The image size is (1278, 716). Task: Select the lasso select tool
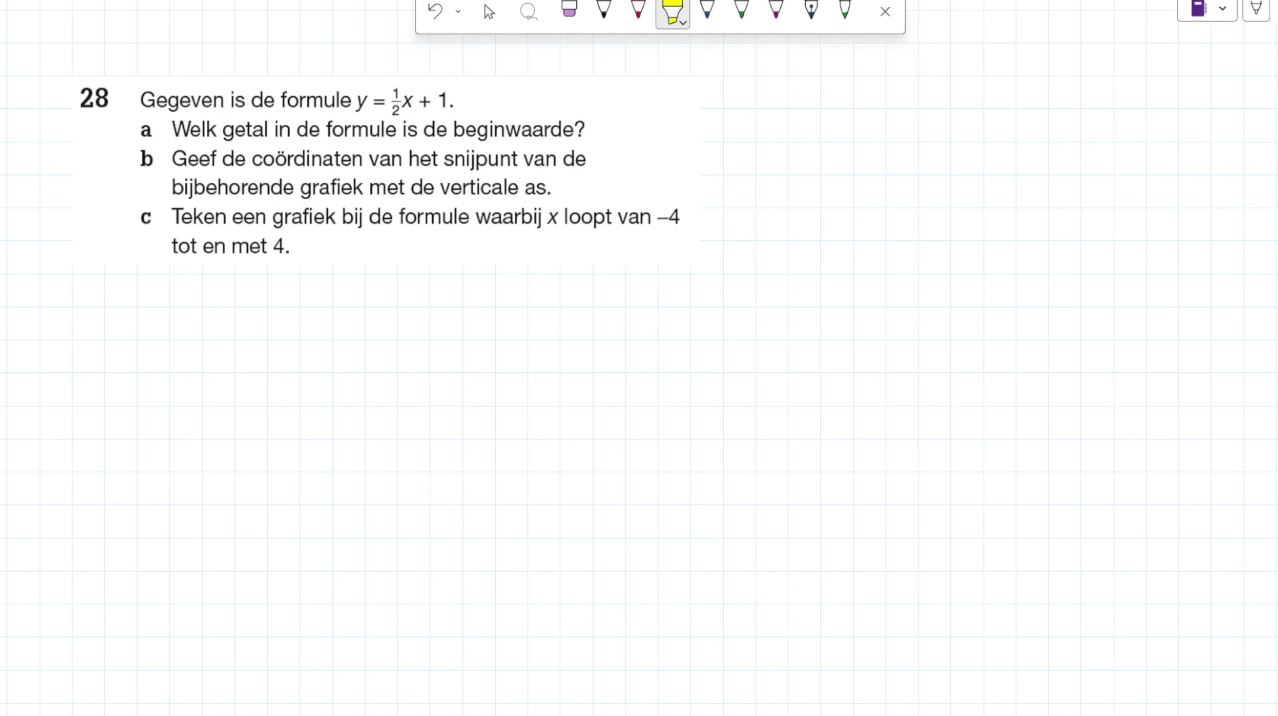tap(529, 12)
